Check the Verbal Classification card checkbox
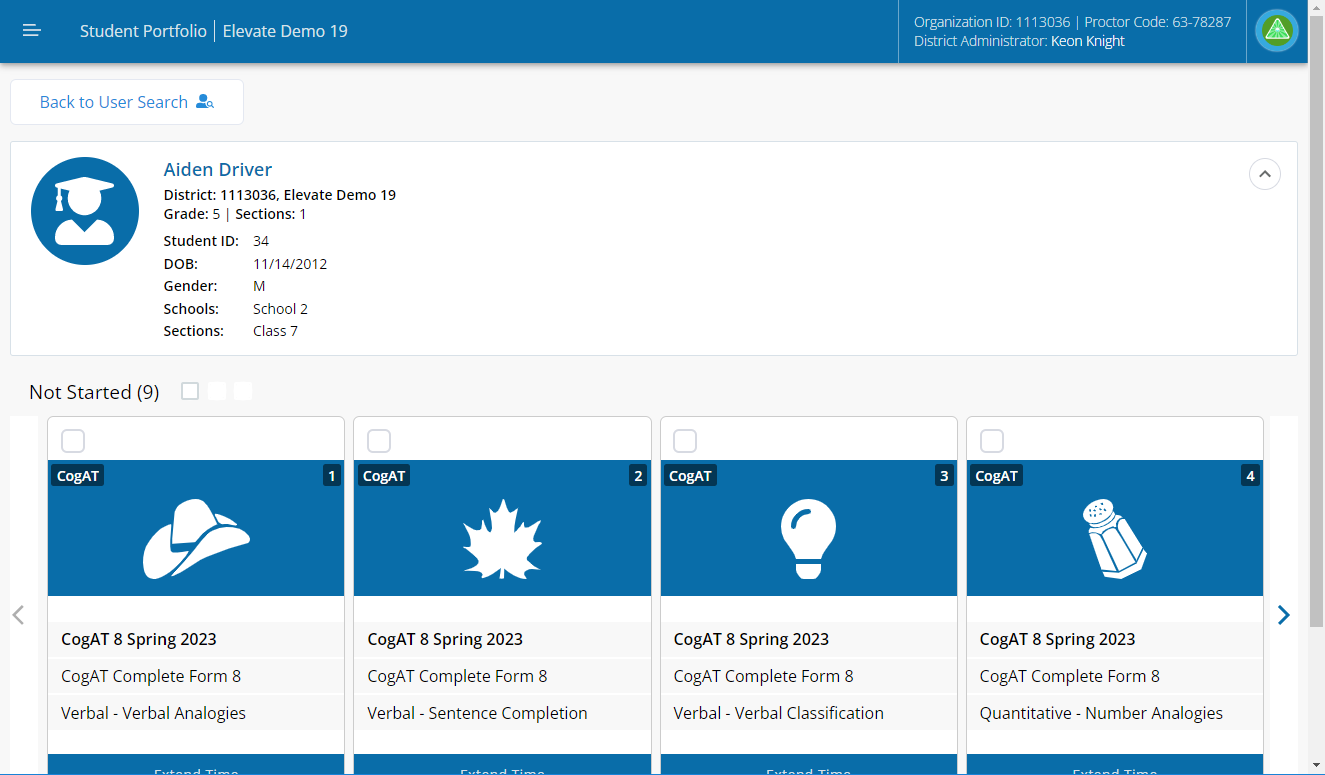 pyautogui.click(x=685, y=441)
